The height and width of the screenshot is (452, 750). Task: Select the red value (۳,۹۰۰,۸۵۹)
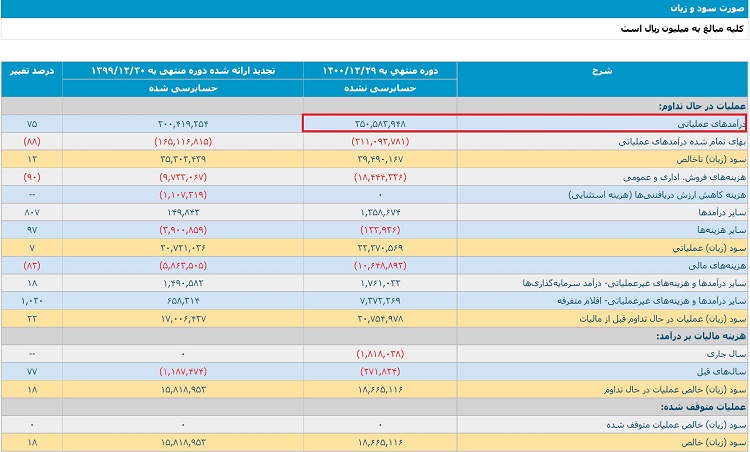(183, 230)
